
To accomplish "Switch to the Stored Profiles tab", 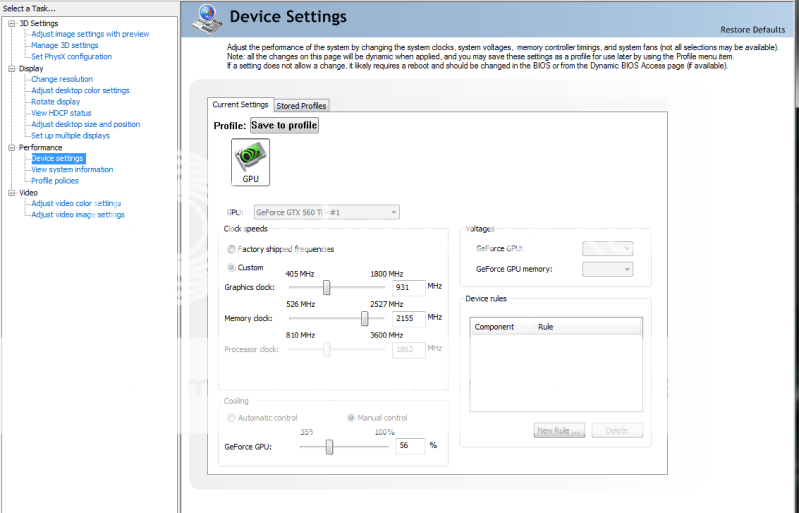I will point(301,106).
